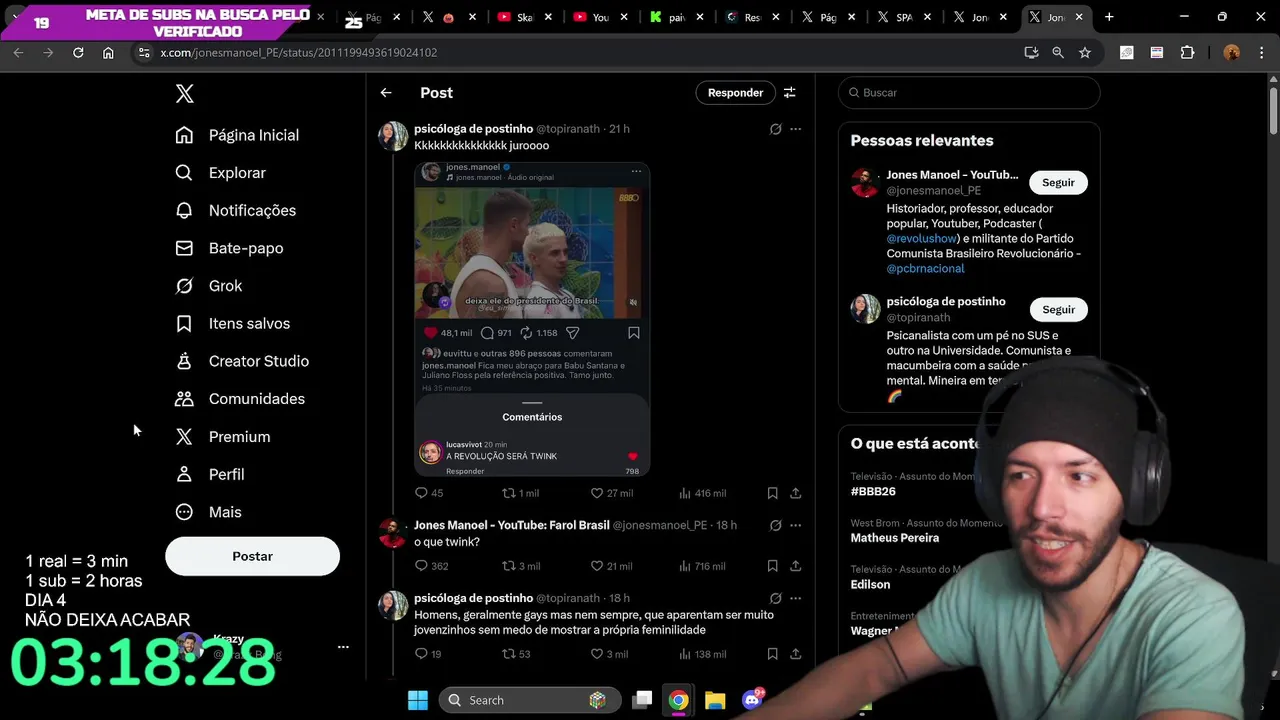Open the Explorar page

[221, 173]
